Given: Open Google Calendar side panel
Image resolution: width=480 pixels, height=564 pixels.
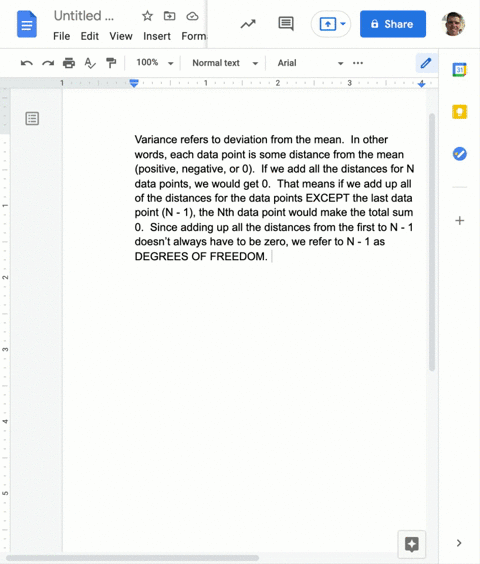Looking at the screenshot, I should (x=459, y=70).
